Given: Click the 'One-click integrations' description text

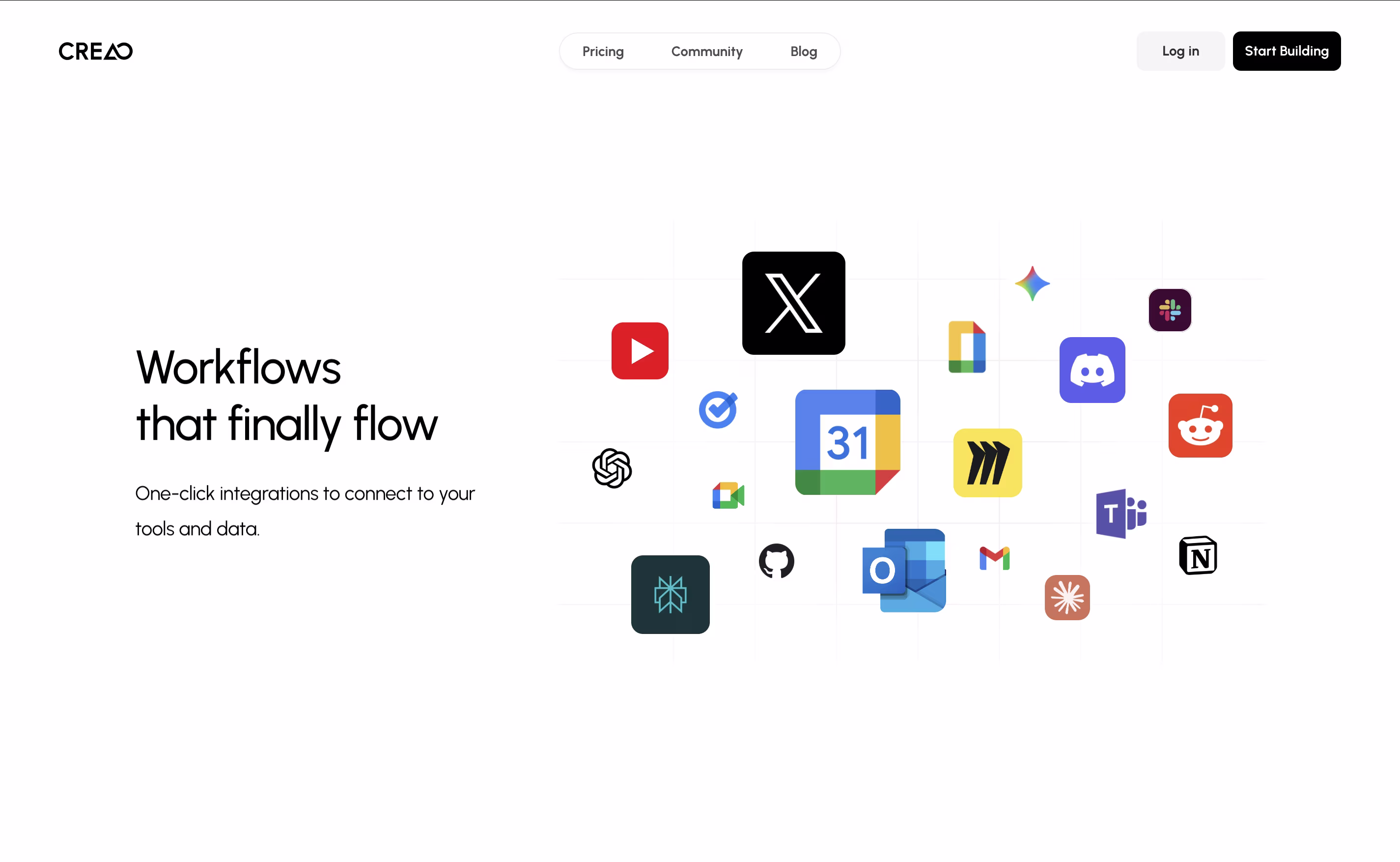Looking at the screenshot, I should point(305,511).
